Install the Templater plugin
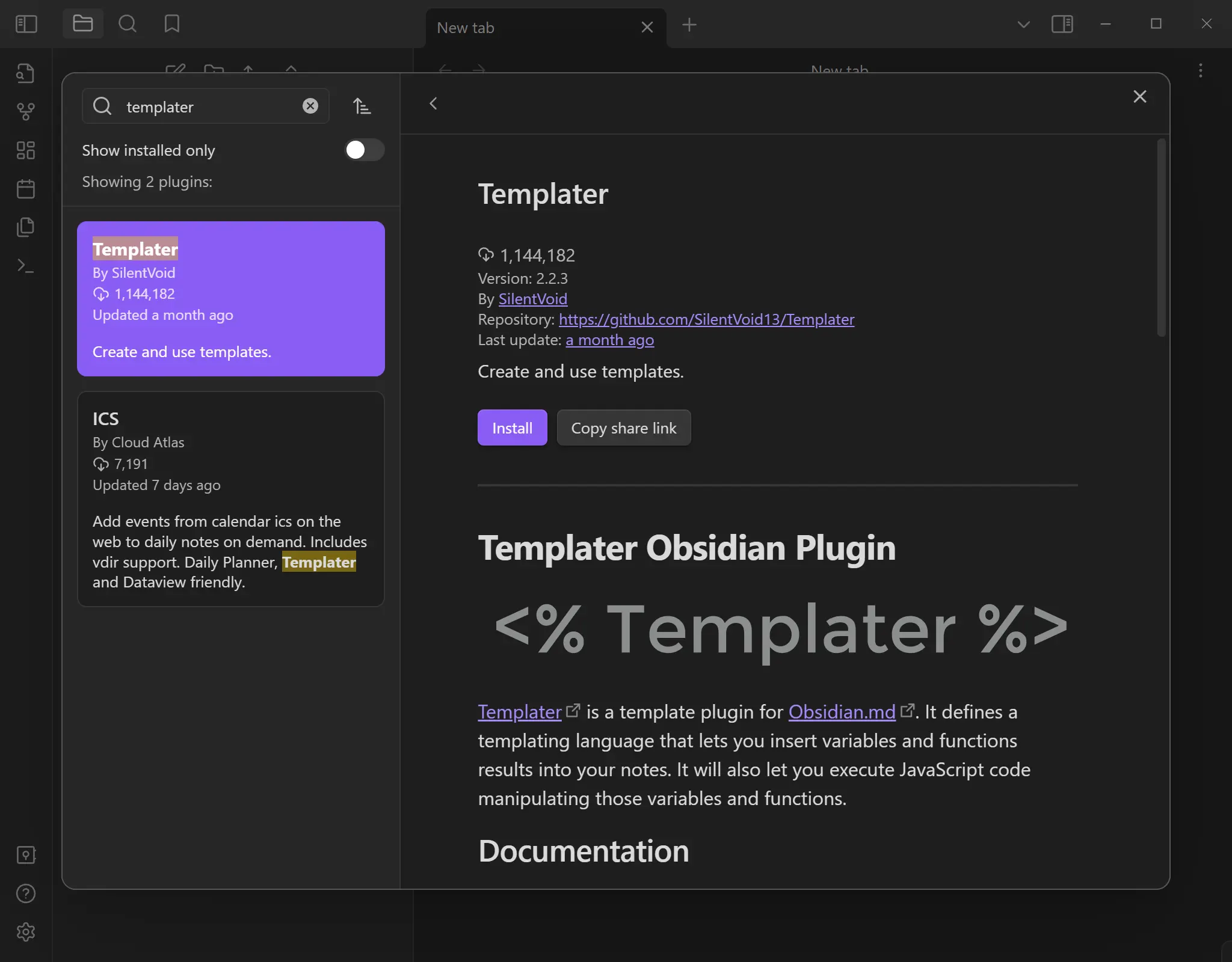1232x962 pixels. coord(511,427)
